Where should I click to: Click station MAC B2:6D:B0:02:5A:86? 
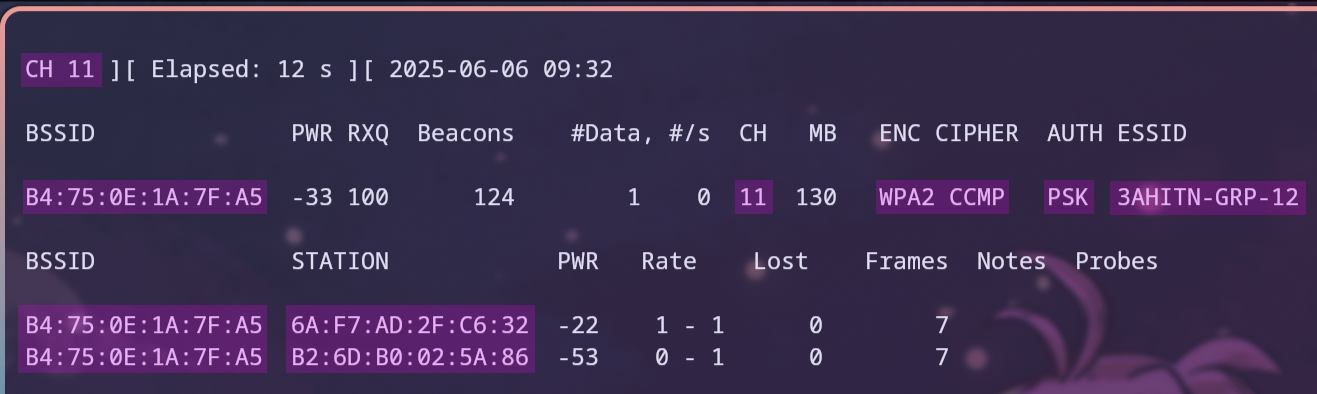click(x=410, y=356)
